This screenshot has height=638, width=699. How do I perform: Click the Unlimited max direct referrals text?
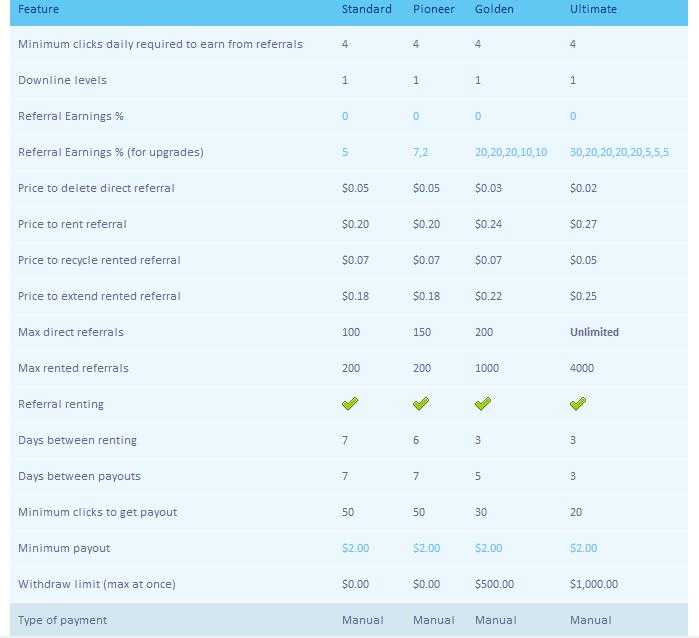pos(594,332)
